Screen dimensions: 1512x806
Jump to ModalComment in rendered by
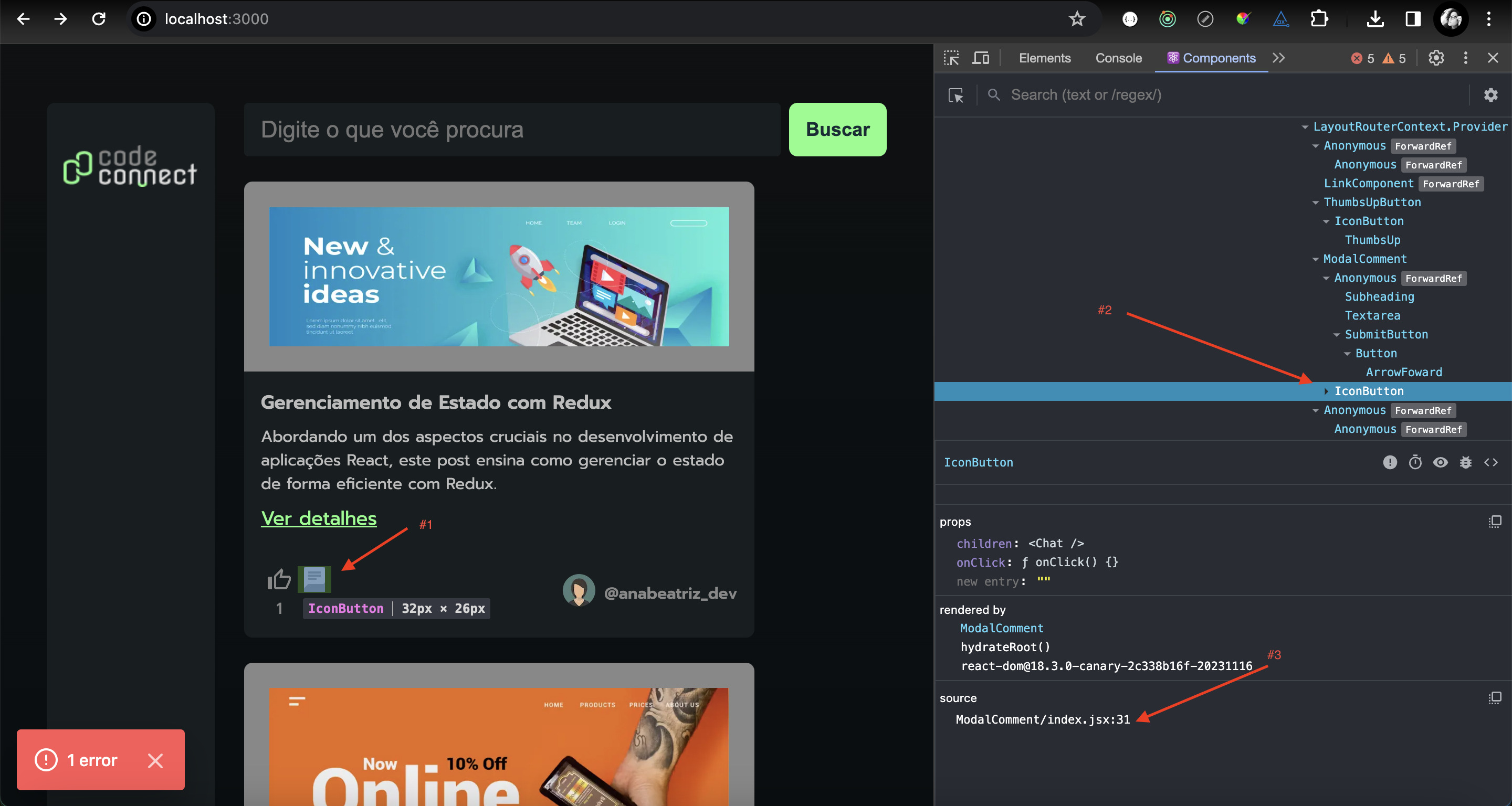[x=1001, y=628]
